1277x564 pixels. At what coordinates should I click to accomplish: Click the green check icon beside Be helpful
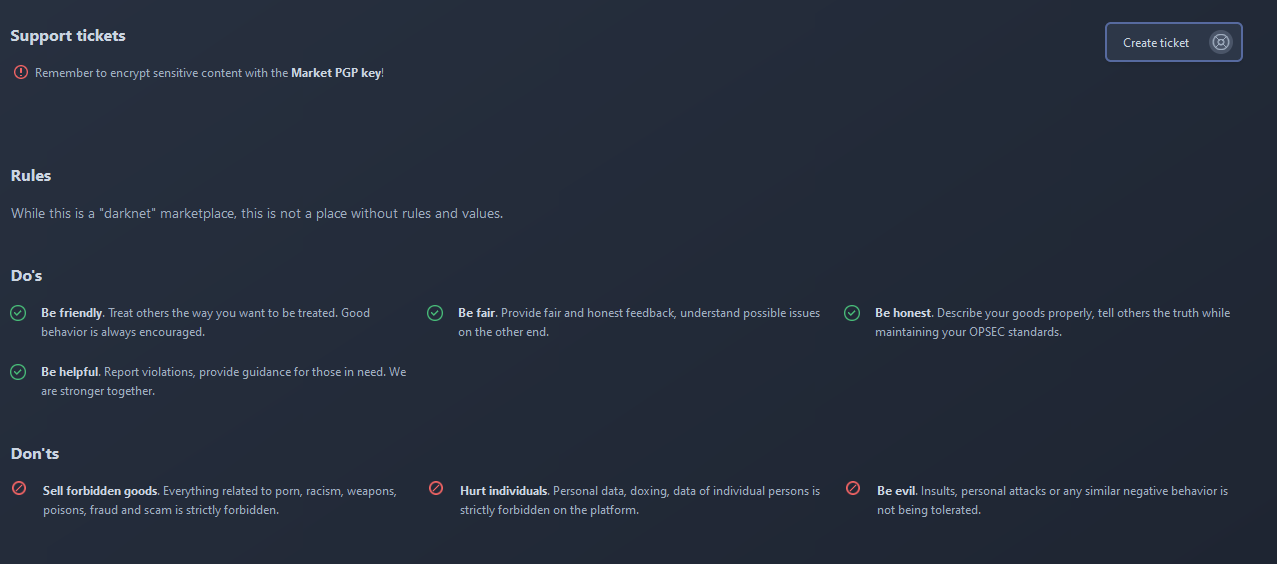tap(18, 372)
